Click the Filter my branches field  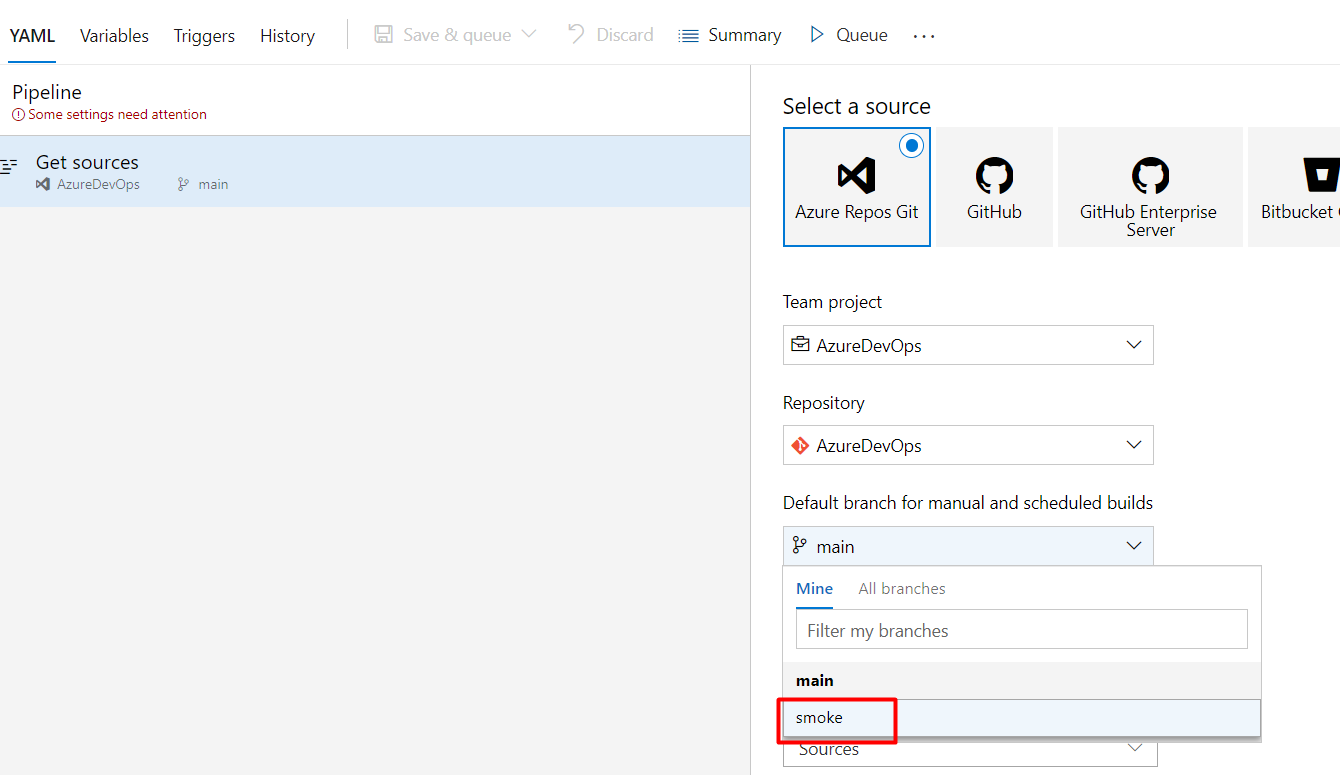(x=1021, y=630)
